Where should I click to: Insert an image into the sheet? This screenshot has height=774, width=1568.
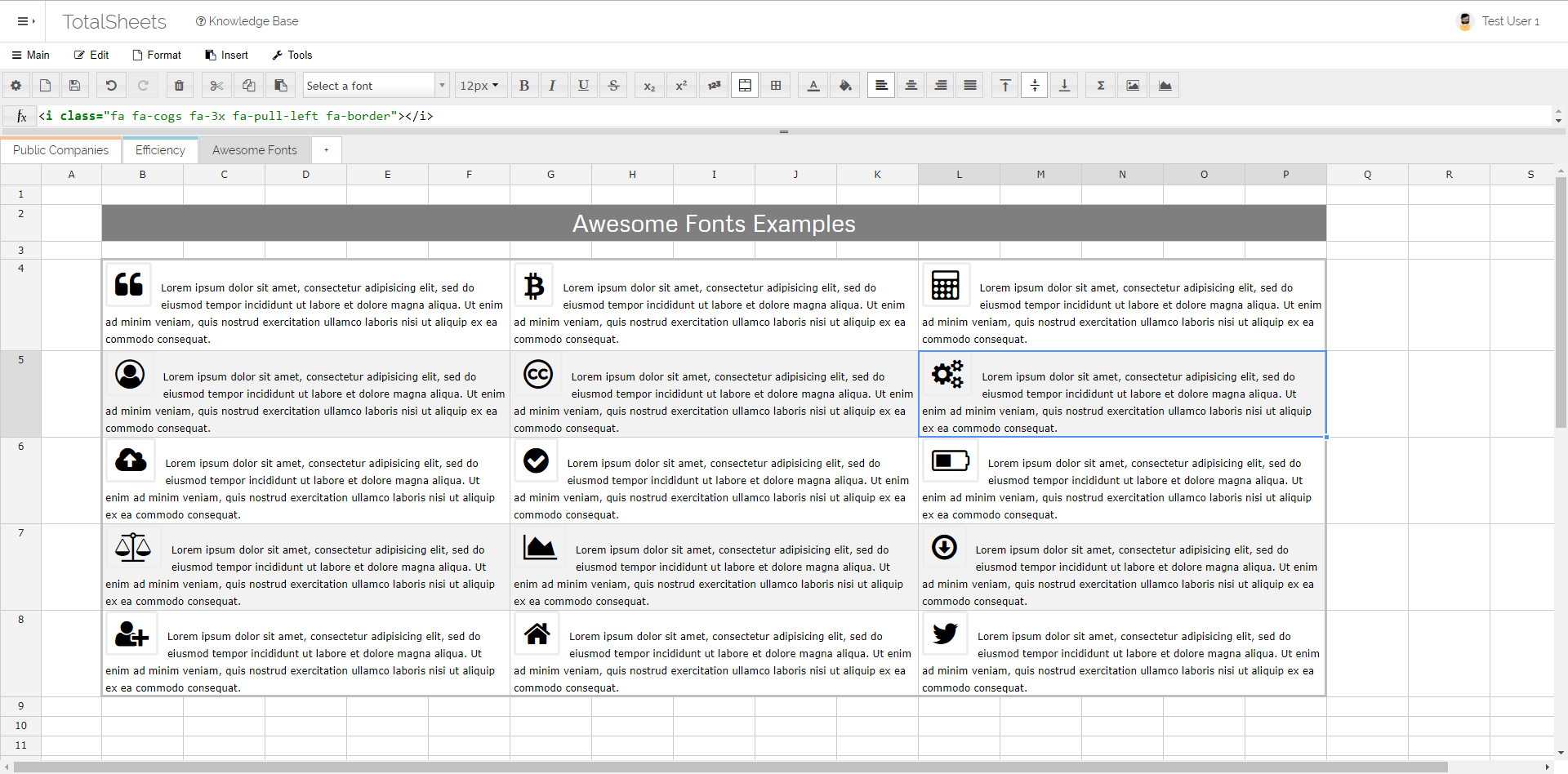pyautogui.click(x=1132, y=85)
